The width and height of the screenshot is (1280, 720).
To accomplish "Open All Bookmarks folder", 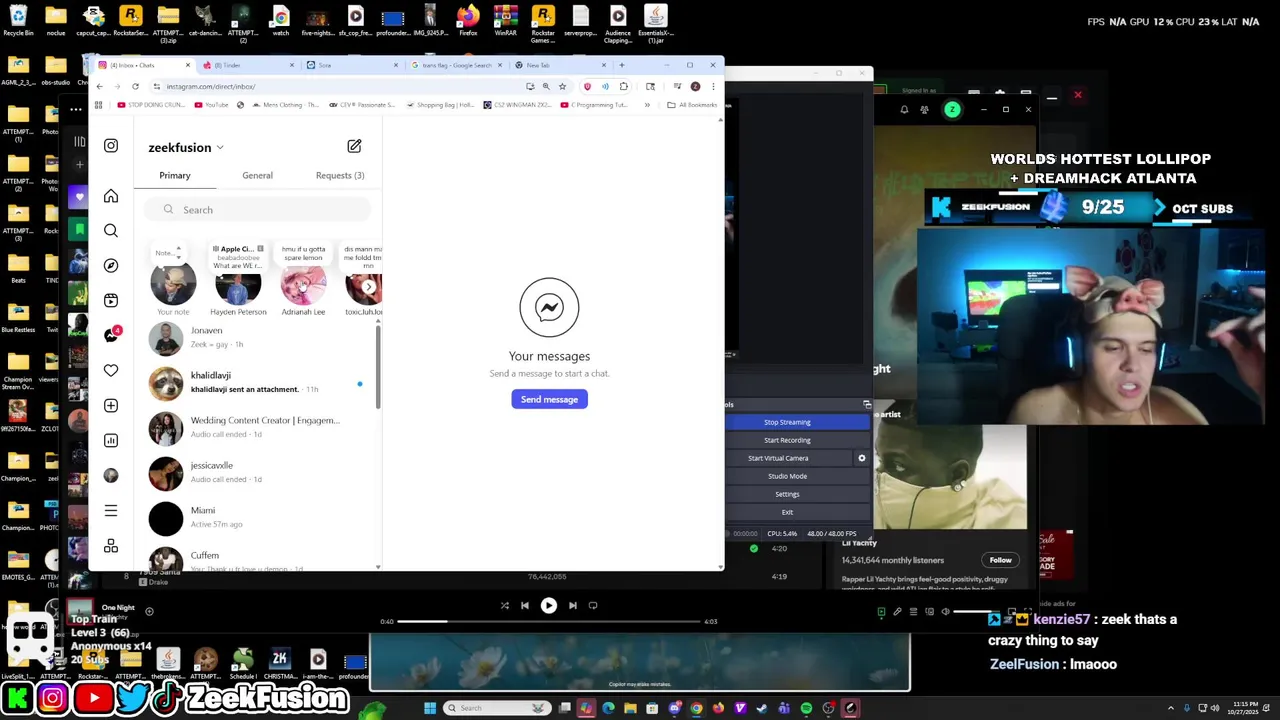I will [692, 105].
